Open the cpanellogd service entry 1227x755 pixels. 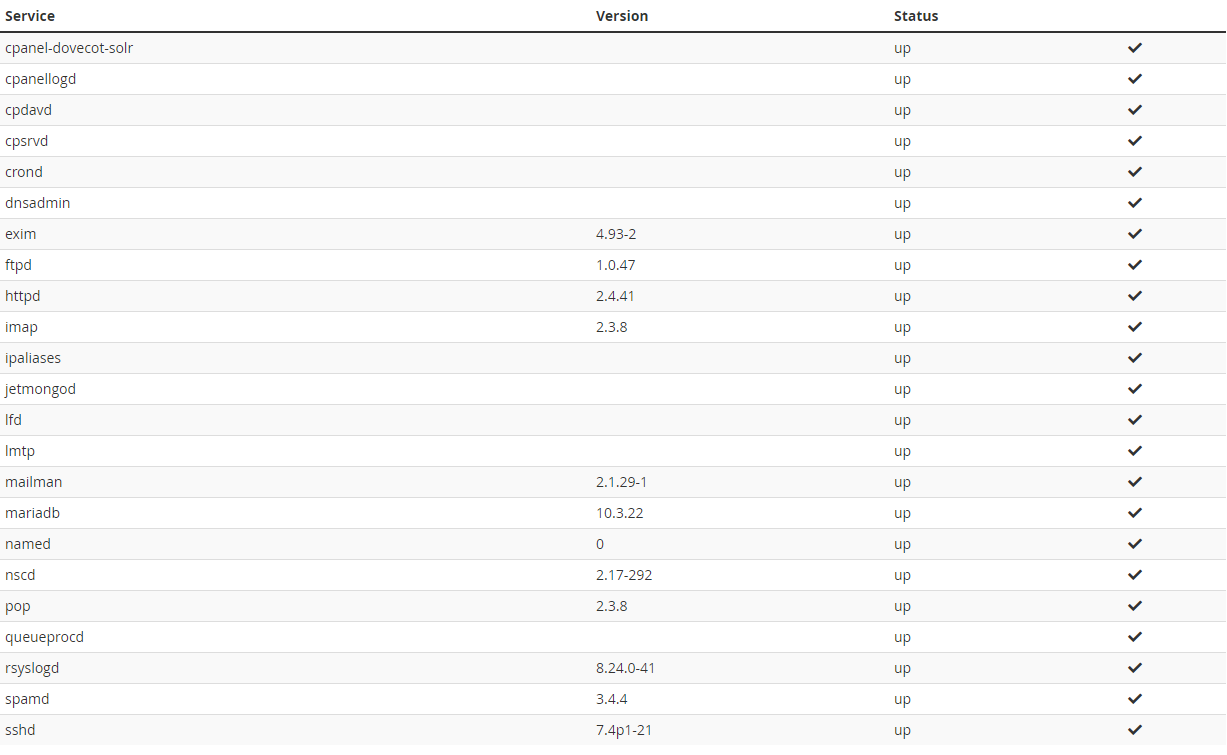pos(40,78)
